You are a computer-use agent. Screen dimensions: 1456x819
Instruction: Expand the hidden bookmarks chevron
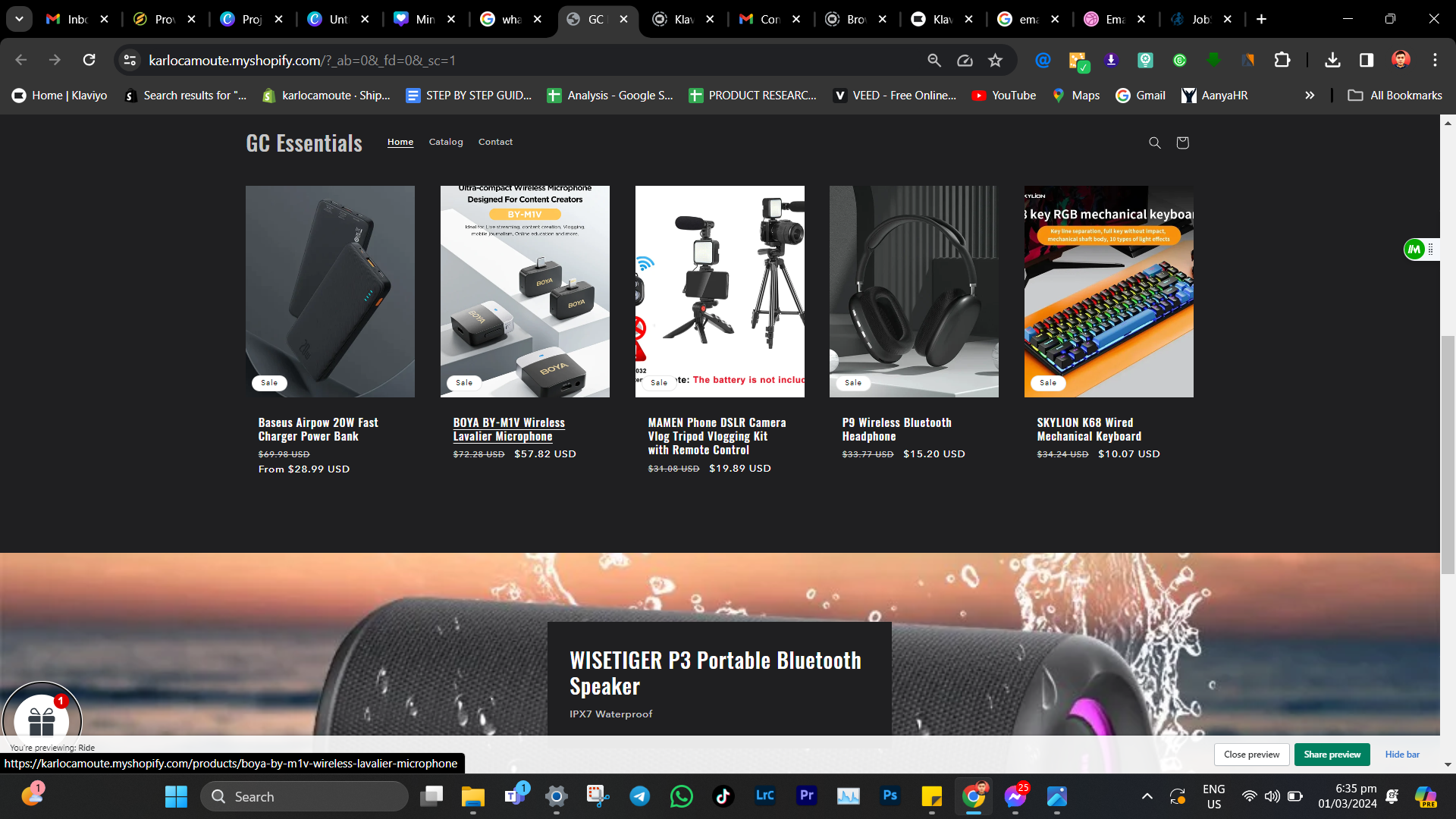pyautogui.click(x=1310, y=95)
